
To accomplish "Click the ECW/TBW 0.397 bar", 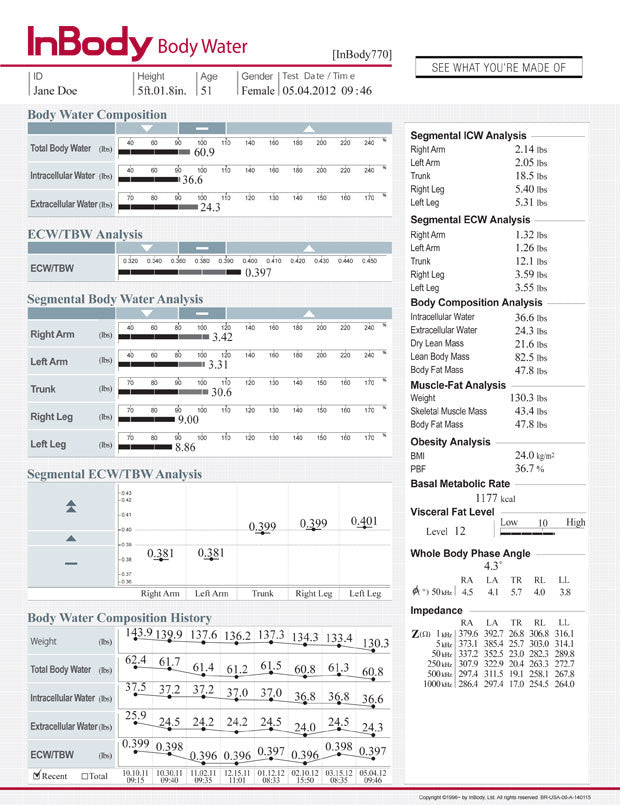I will [x=179, y=272].
